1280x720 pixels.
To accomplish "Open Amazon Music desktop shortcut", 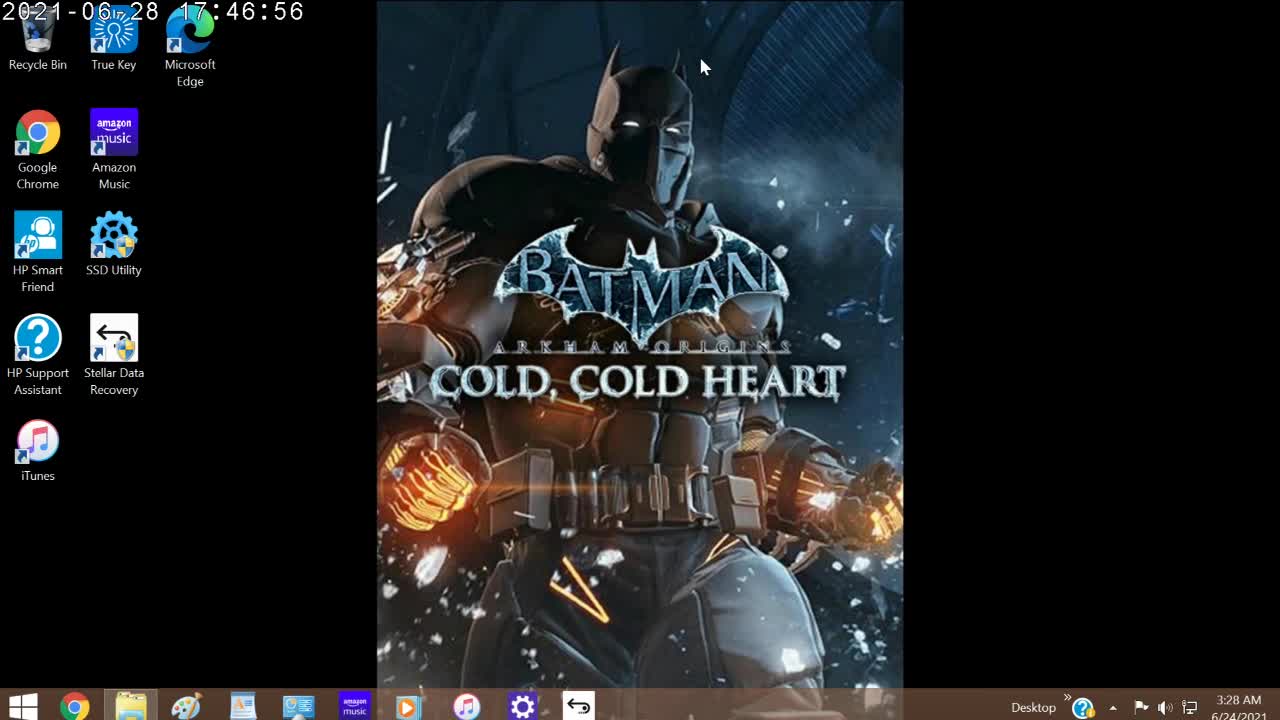I will [x=114, y=150].
